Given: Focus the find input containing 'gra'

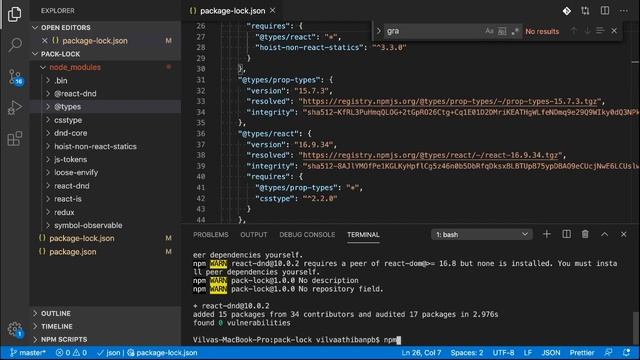Looking at the screenshot, I should coord(433,31).
